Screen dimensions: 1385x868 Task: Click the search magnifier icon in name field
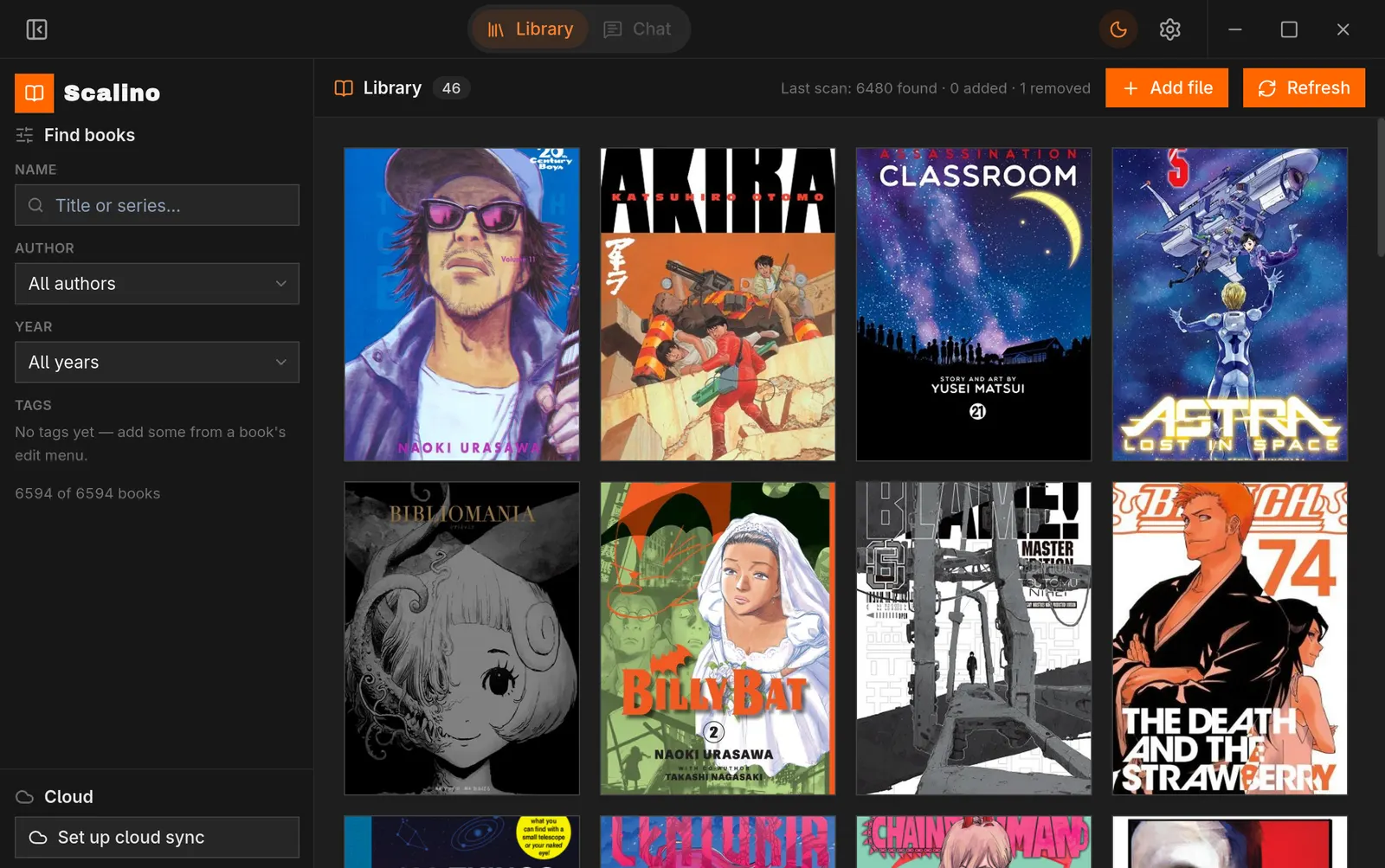35,205
